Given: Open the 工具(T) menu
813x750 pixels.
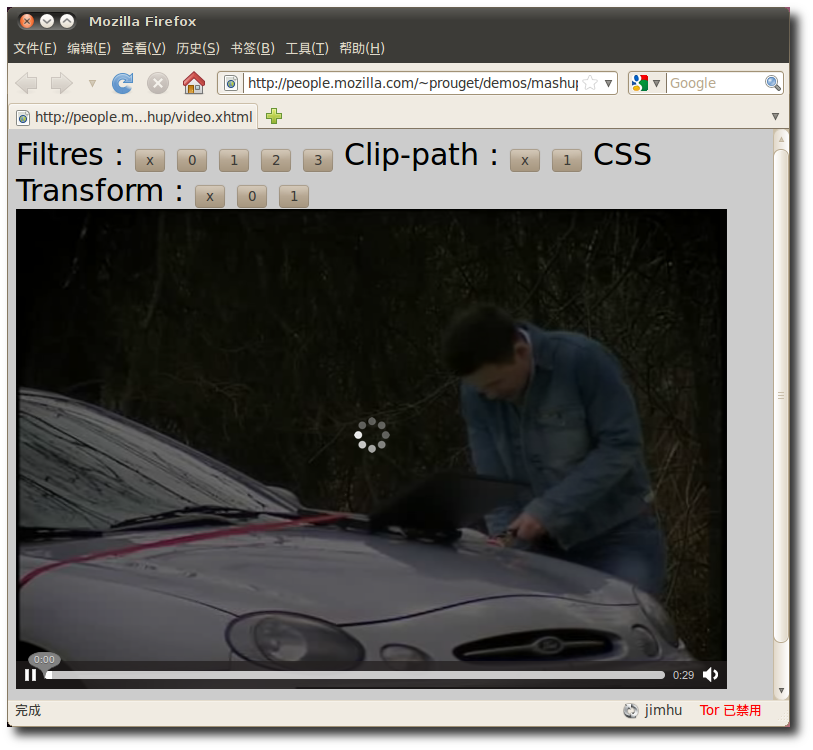Looking at the screenshot, I should point(306,48).
